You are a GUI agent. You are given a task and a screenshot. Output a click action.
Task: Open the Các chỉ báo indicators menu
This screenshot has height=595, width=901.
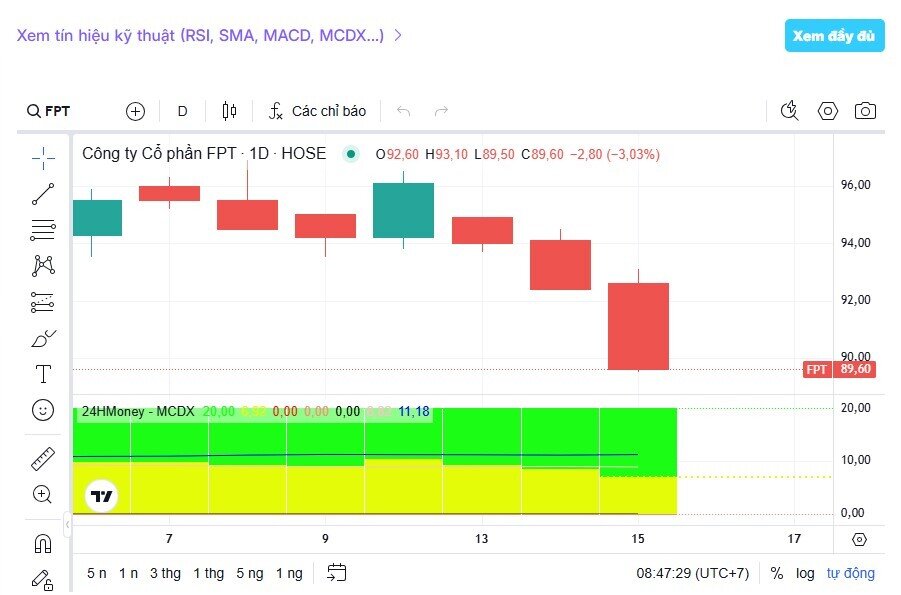pos(317,111)
